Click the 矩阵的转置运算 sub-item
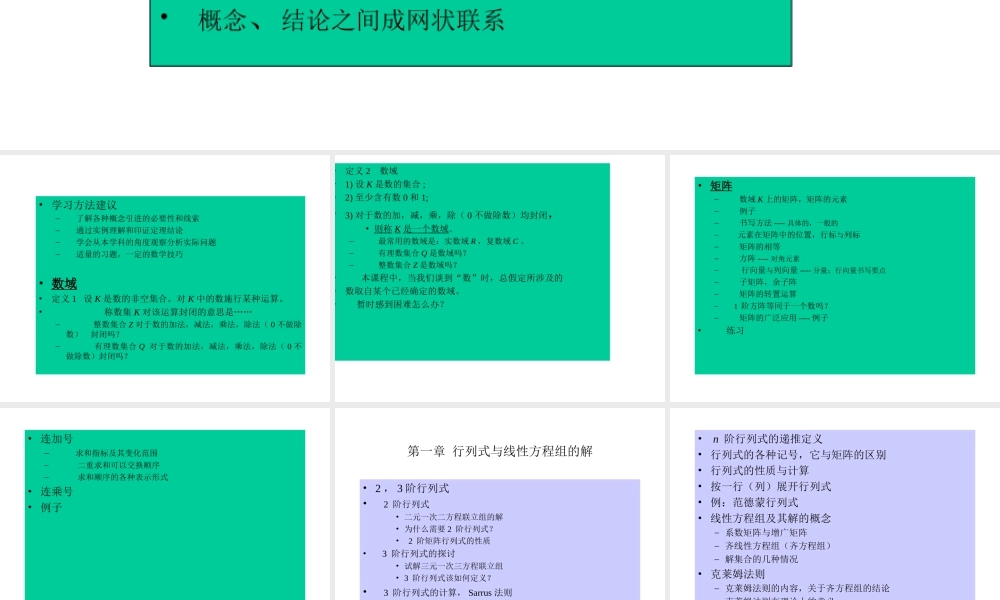The width and height of the screenshot is (1000, 600). [768, 293]
